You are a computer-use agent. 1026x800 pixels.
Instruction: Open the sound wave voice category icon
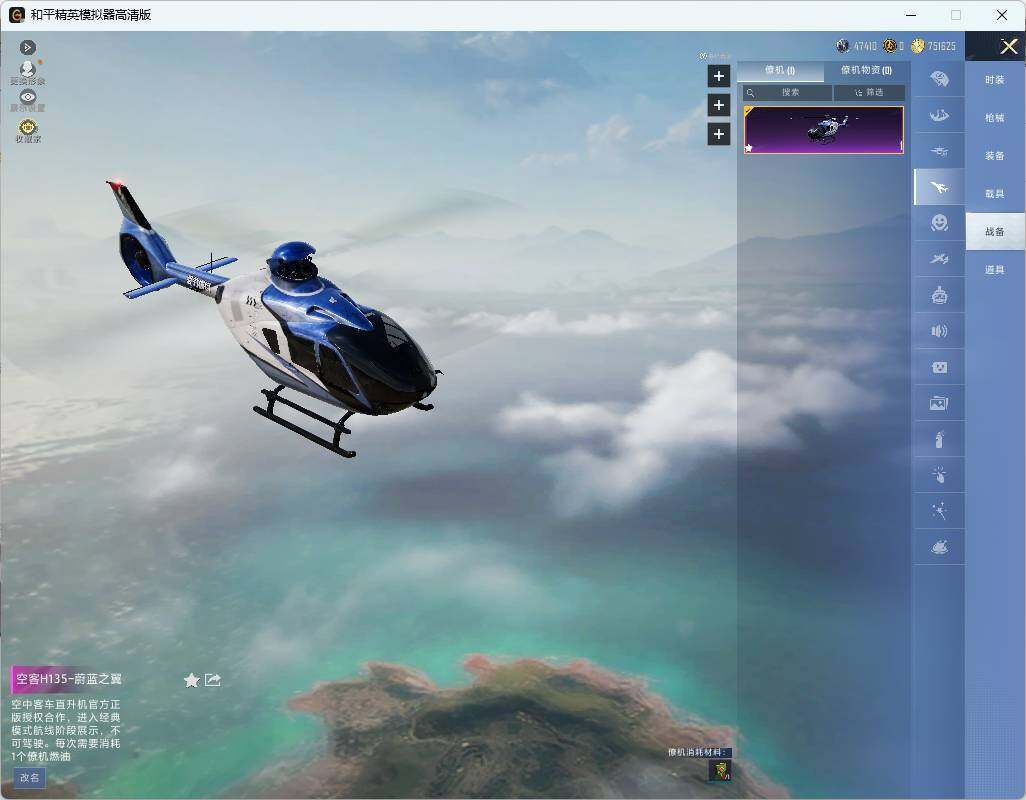click(939, 331)
